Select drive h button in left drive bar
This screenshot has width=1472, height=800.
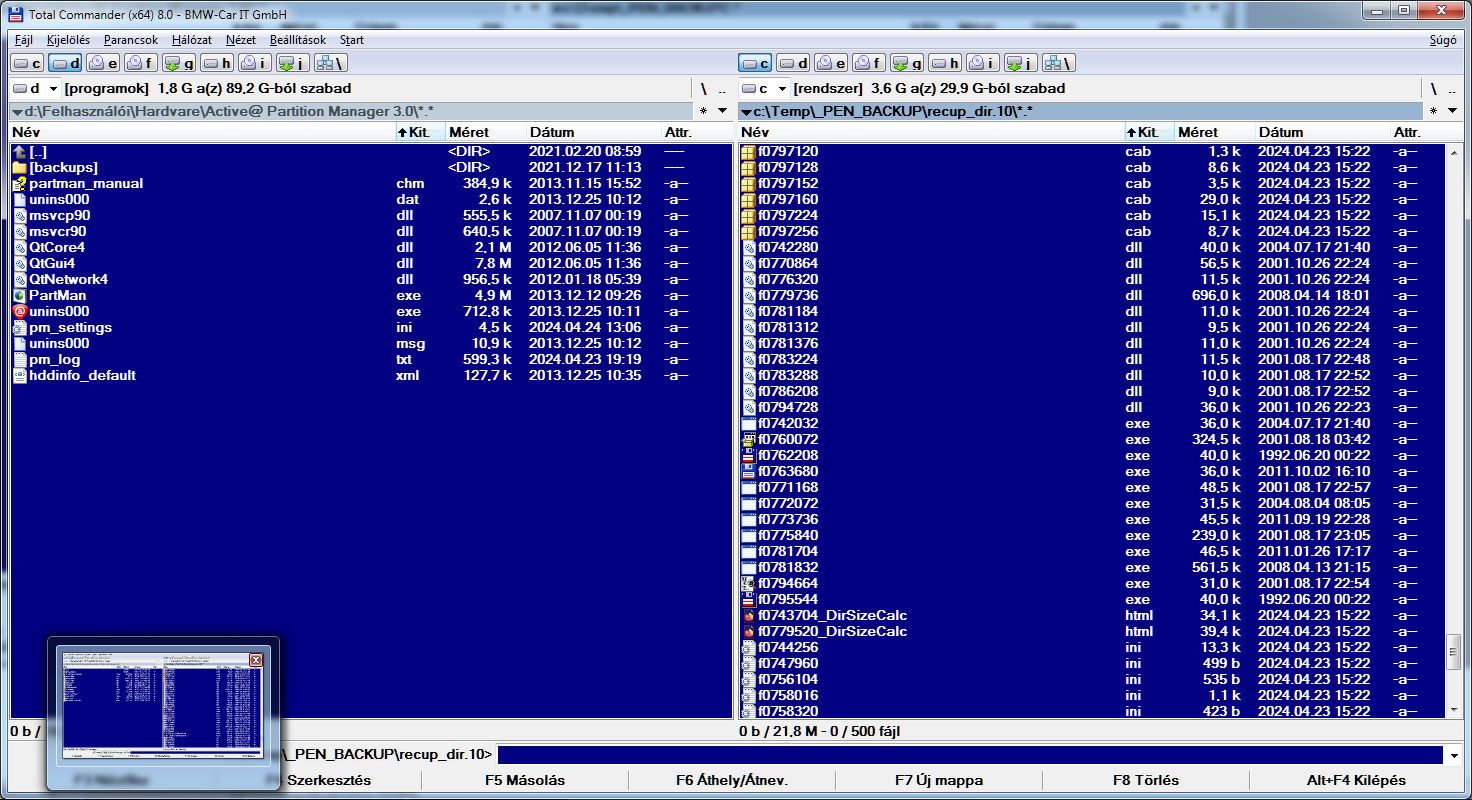click(x=217, y=63)
